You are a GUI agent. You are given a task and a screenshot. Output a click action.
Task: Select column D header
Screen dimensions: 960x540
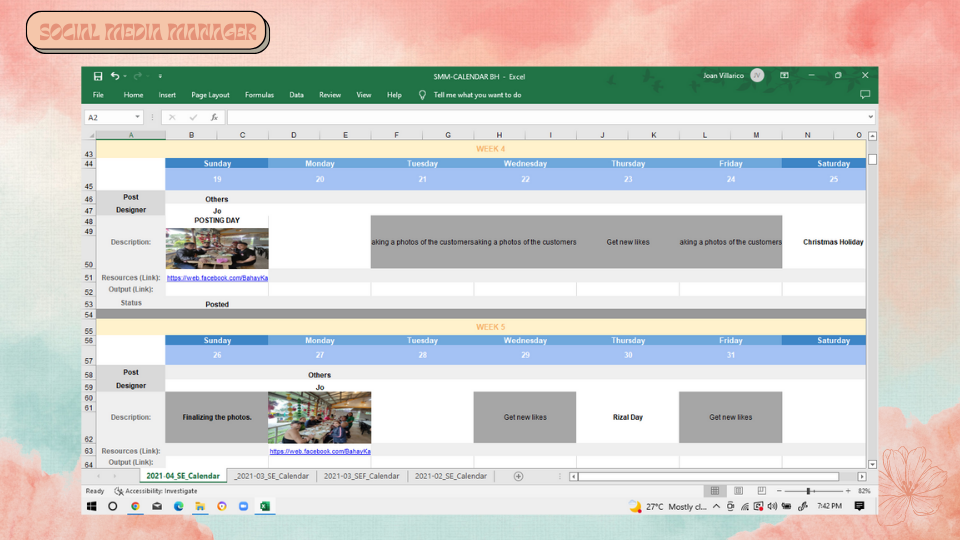click(294, 135)
